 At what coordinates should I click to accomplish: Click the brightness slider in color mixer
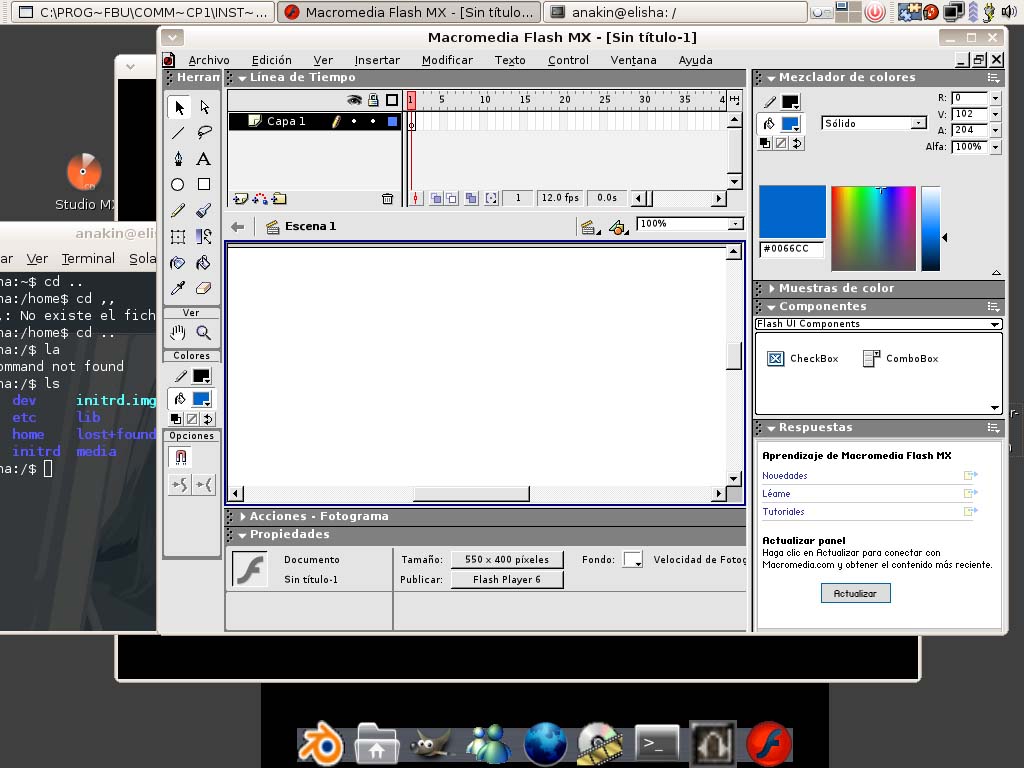click(x=931, y=228)
